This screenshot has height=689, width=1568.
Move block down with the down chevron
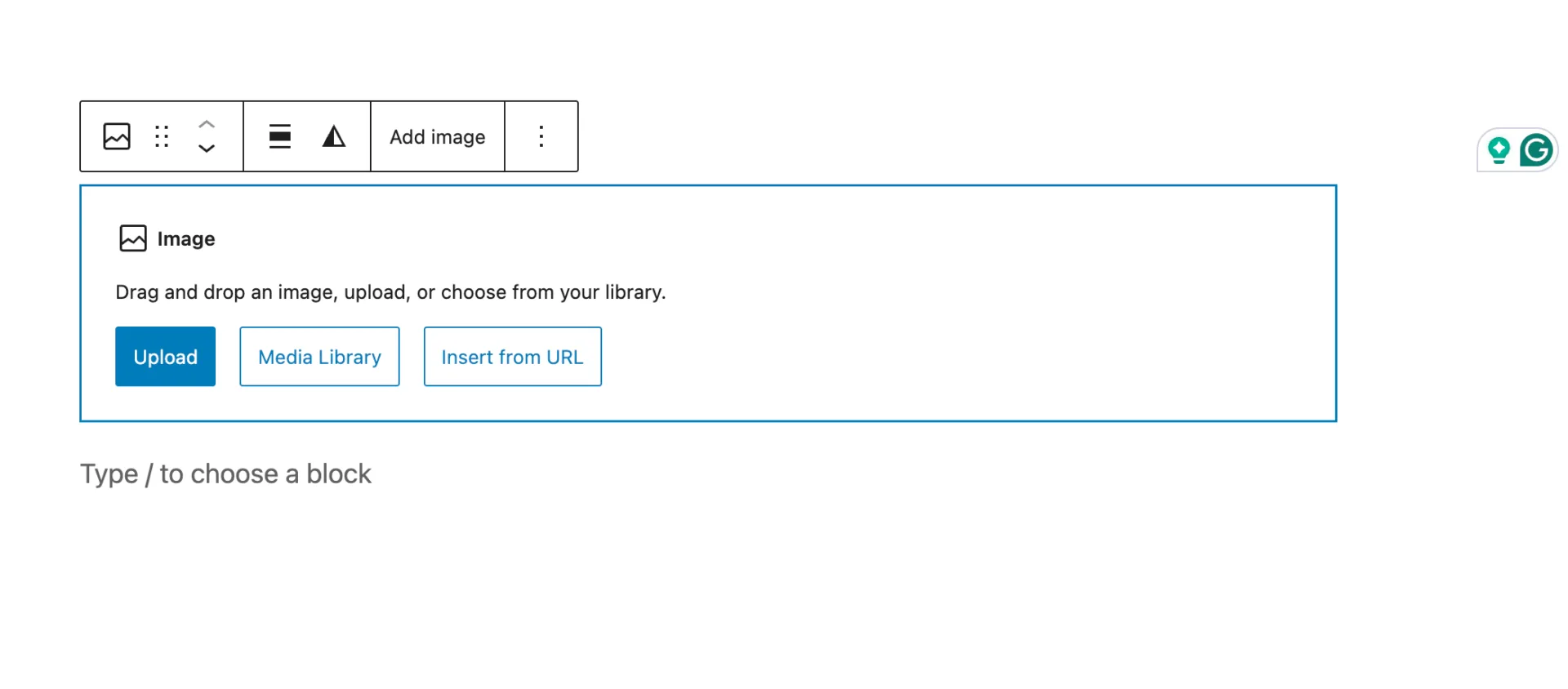207,149
